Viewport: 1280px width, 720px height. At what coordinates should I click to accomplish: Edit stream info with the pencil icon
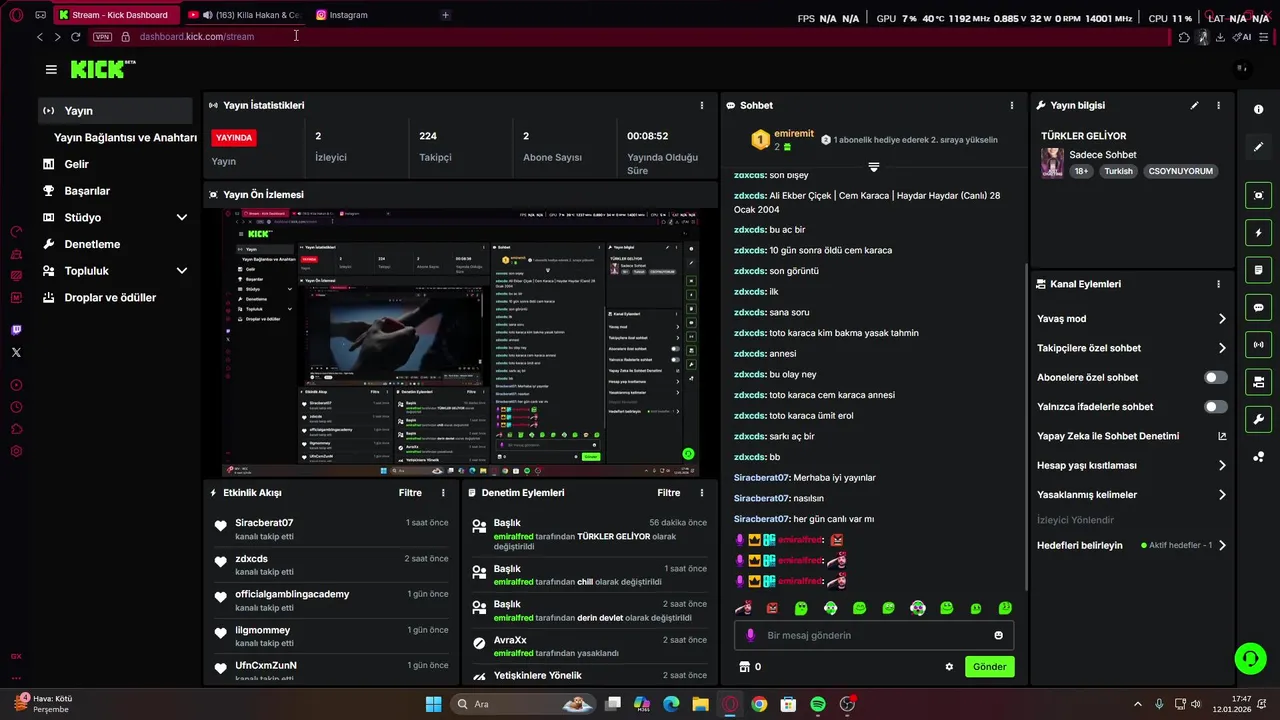(x=1194, y=105)
